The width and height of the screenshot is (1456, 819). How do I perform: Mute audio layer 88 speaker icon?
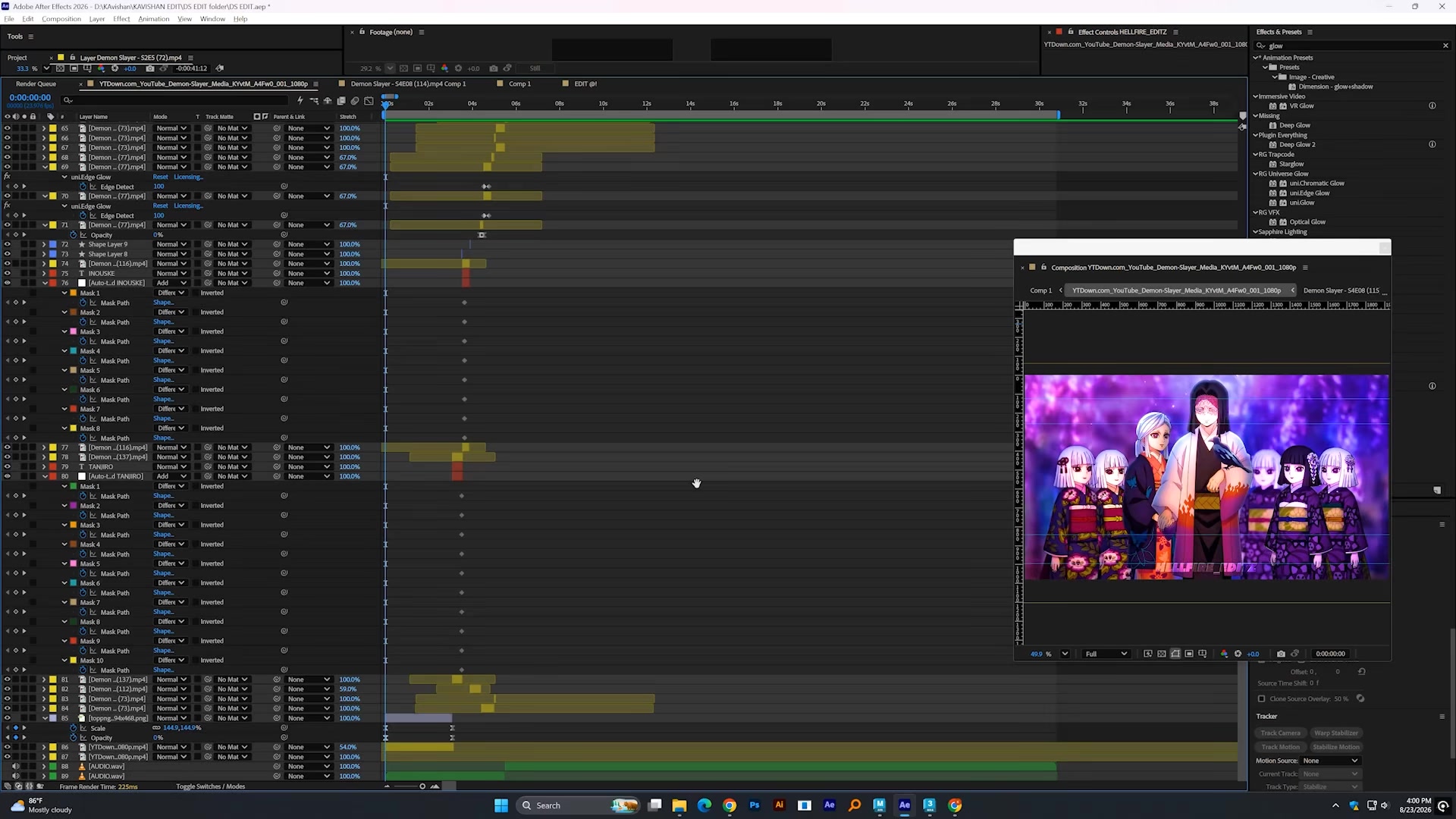(15, 767)
